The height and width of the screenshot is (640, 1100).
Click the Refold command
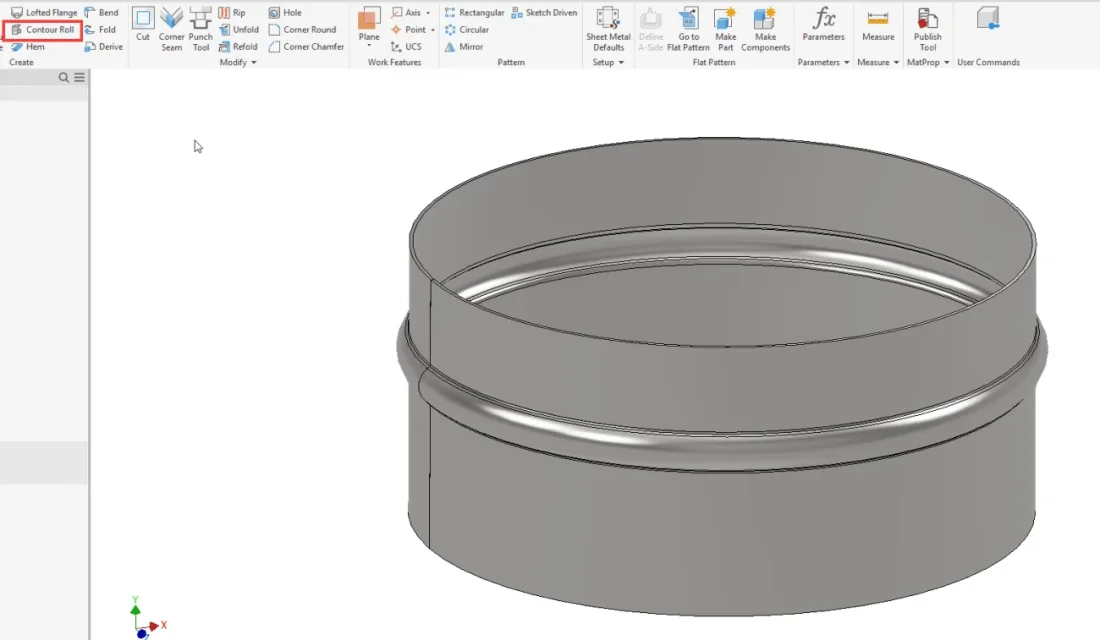coord(238,47)
